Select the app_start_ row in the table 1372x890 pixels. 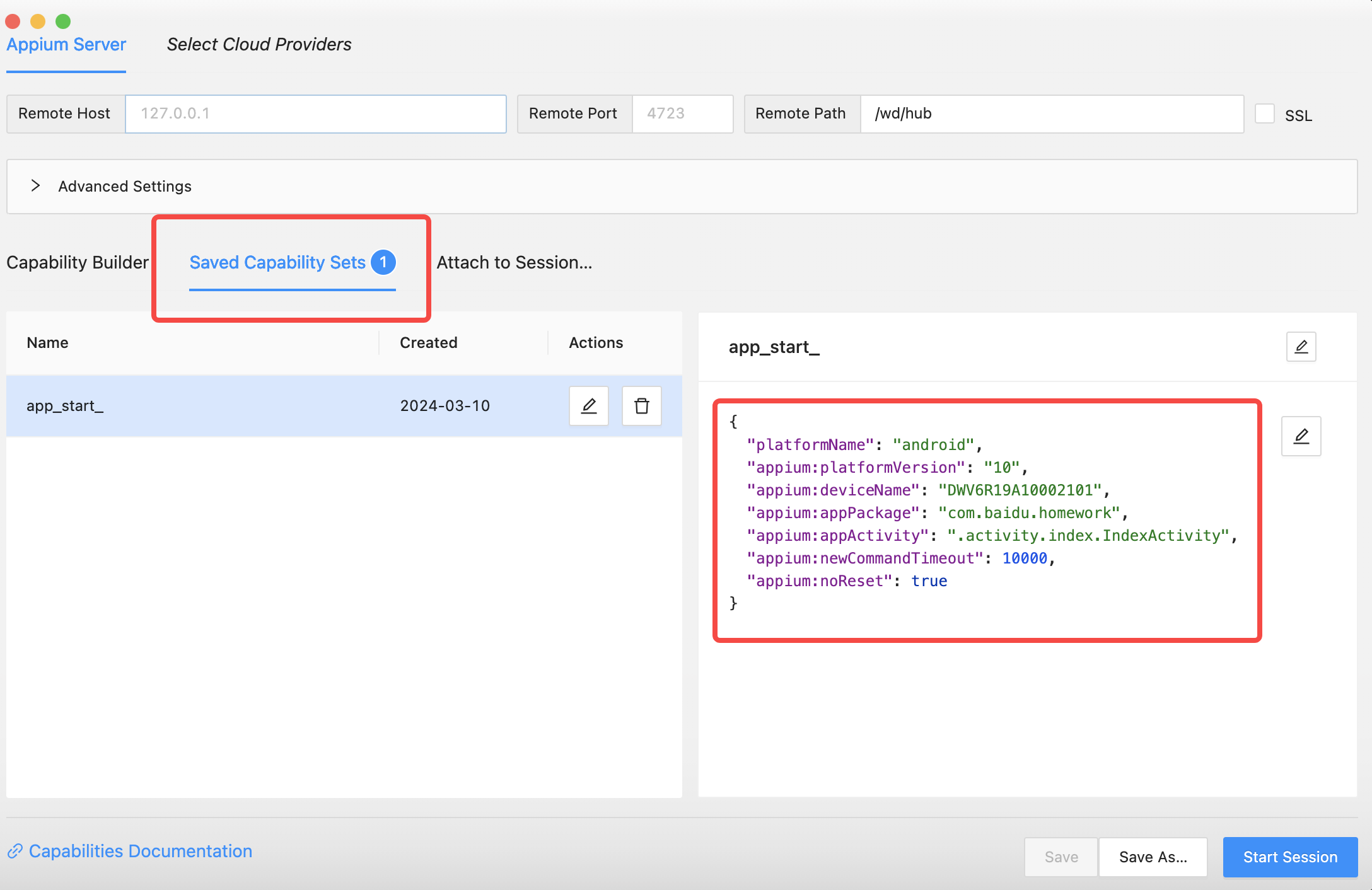tap(344, 406)
